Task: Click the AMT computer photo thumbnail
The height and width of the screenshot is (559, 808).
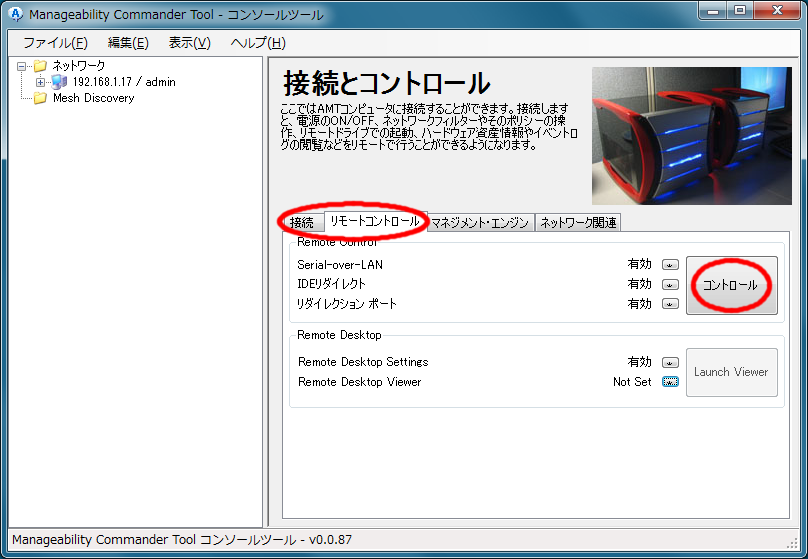Action: coord(692,136)
